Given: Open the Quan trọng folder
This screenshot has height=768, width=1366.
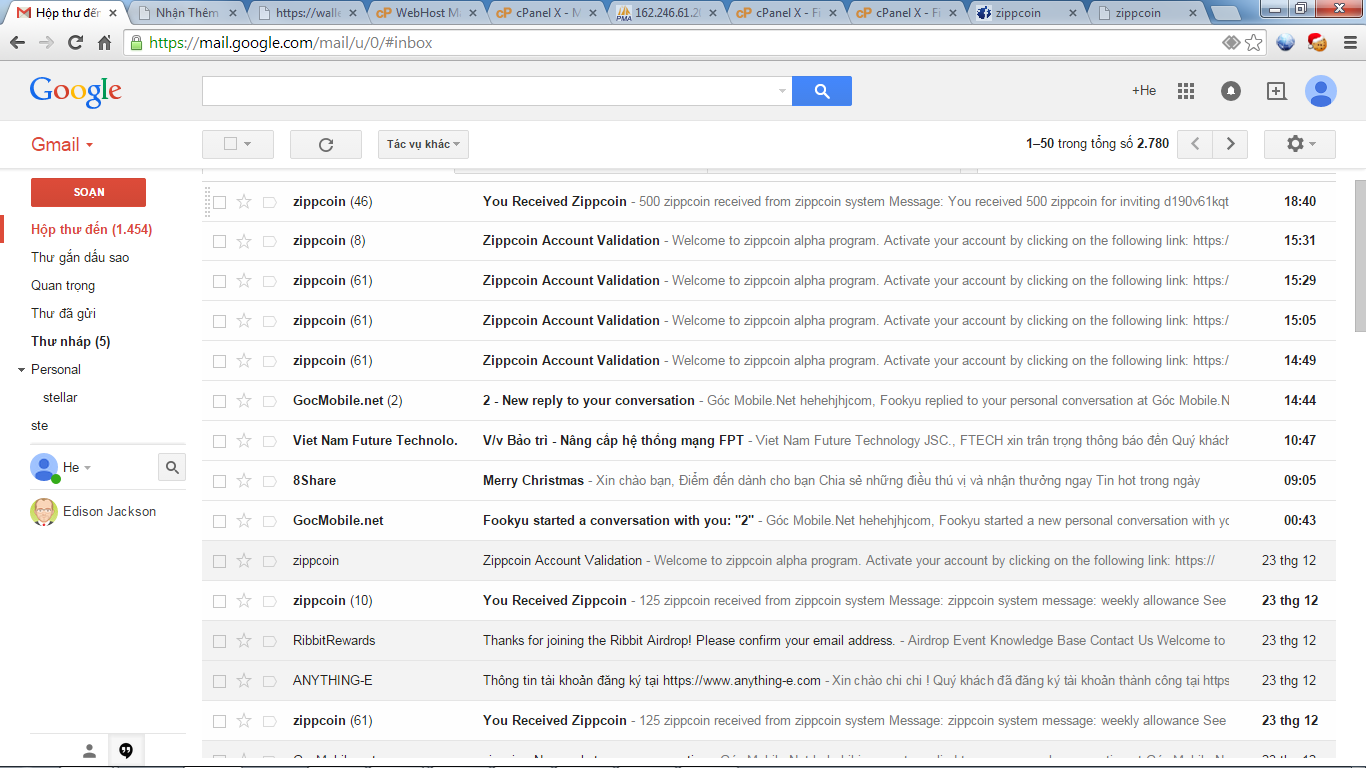Looking at the screenshot, I should (63, 286).
